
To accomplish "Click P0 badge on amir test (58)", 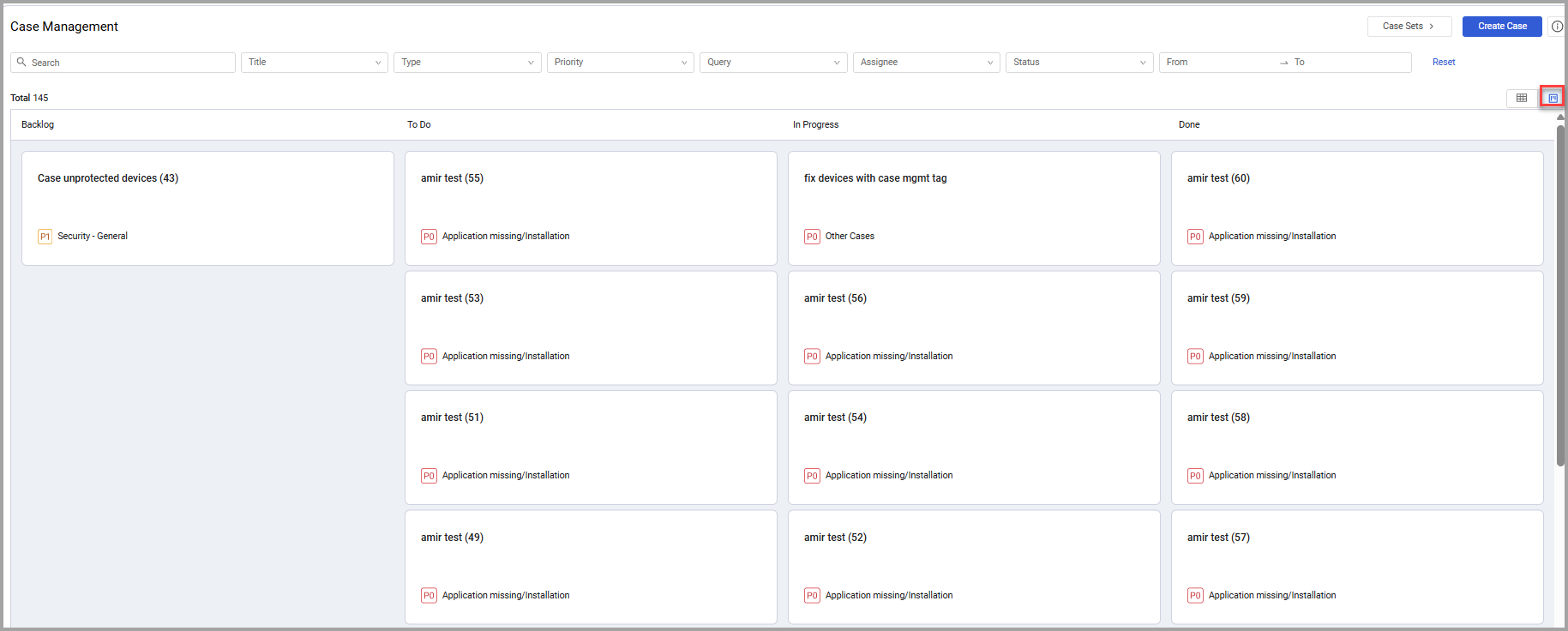I will (1195, 476).
